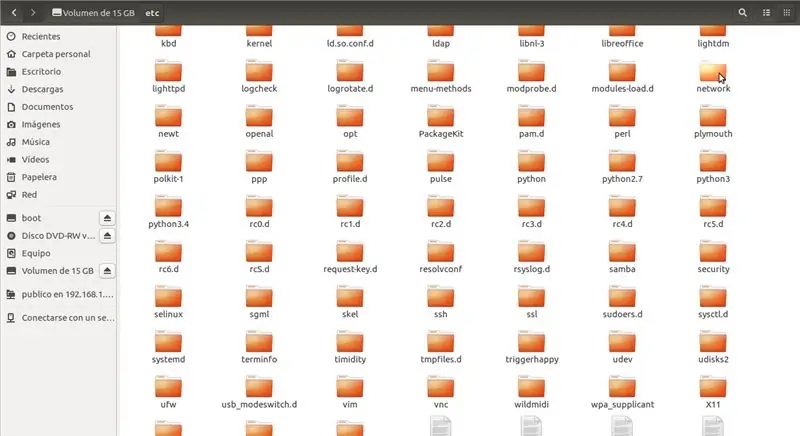Click the usb_modeswitch.d folder name
800x436 pixels.
pyautogui.click(x=259, y=405)
